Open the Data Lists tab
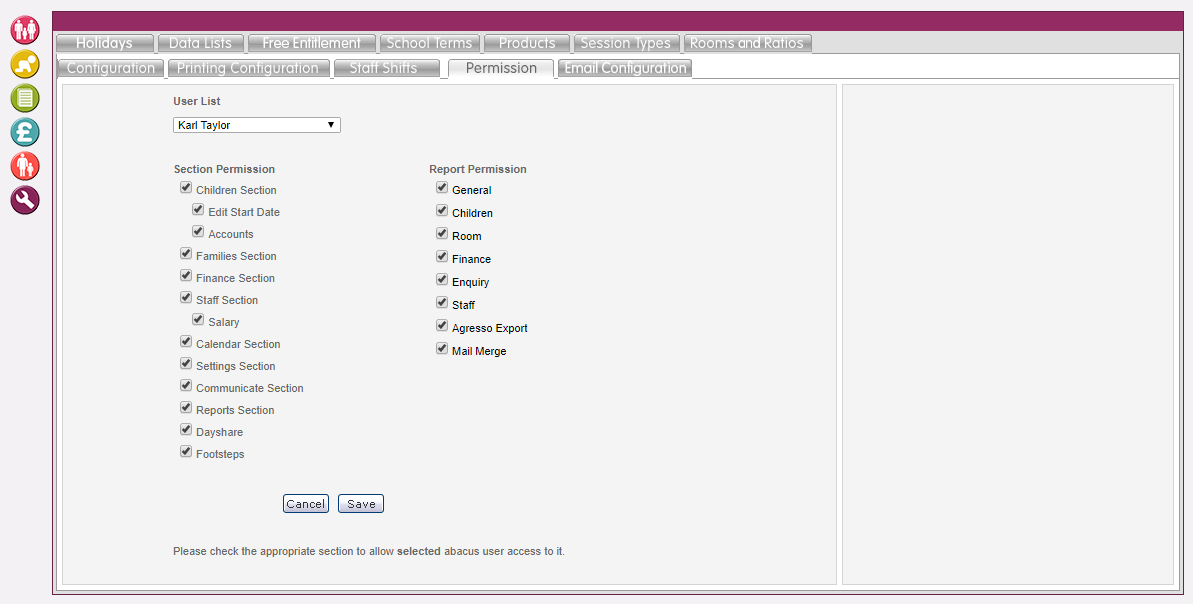1193x604 pixels. coord(200,43)
